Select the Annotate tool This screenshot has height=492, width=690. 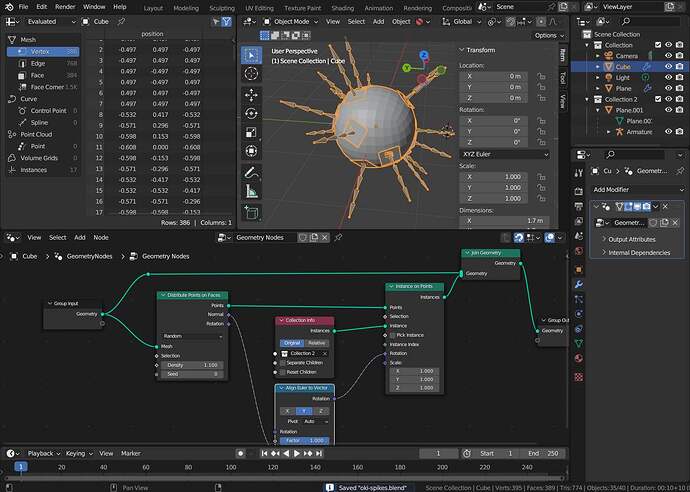coord(251,172)
